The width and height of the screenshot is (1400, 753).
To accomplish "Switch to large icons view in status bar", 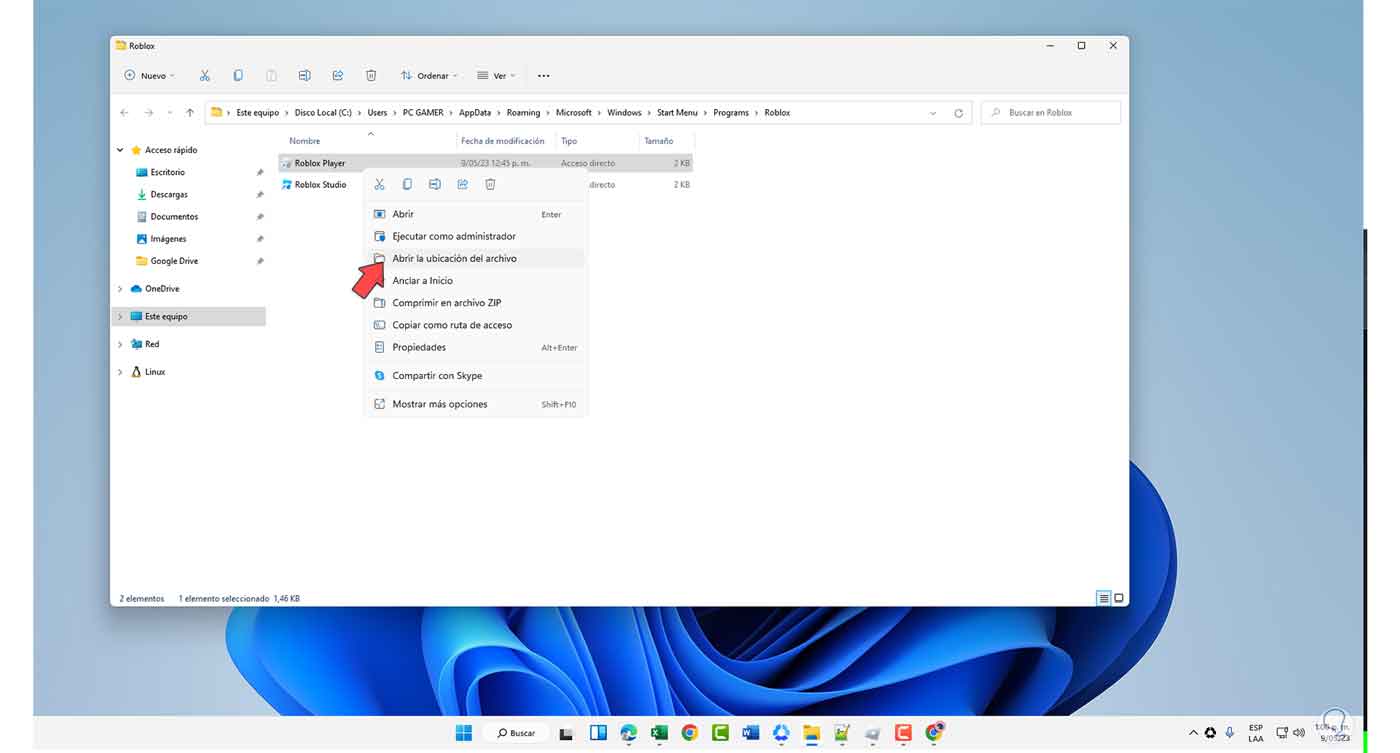I will 1119,598.
